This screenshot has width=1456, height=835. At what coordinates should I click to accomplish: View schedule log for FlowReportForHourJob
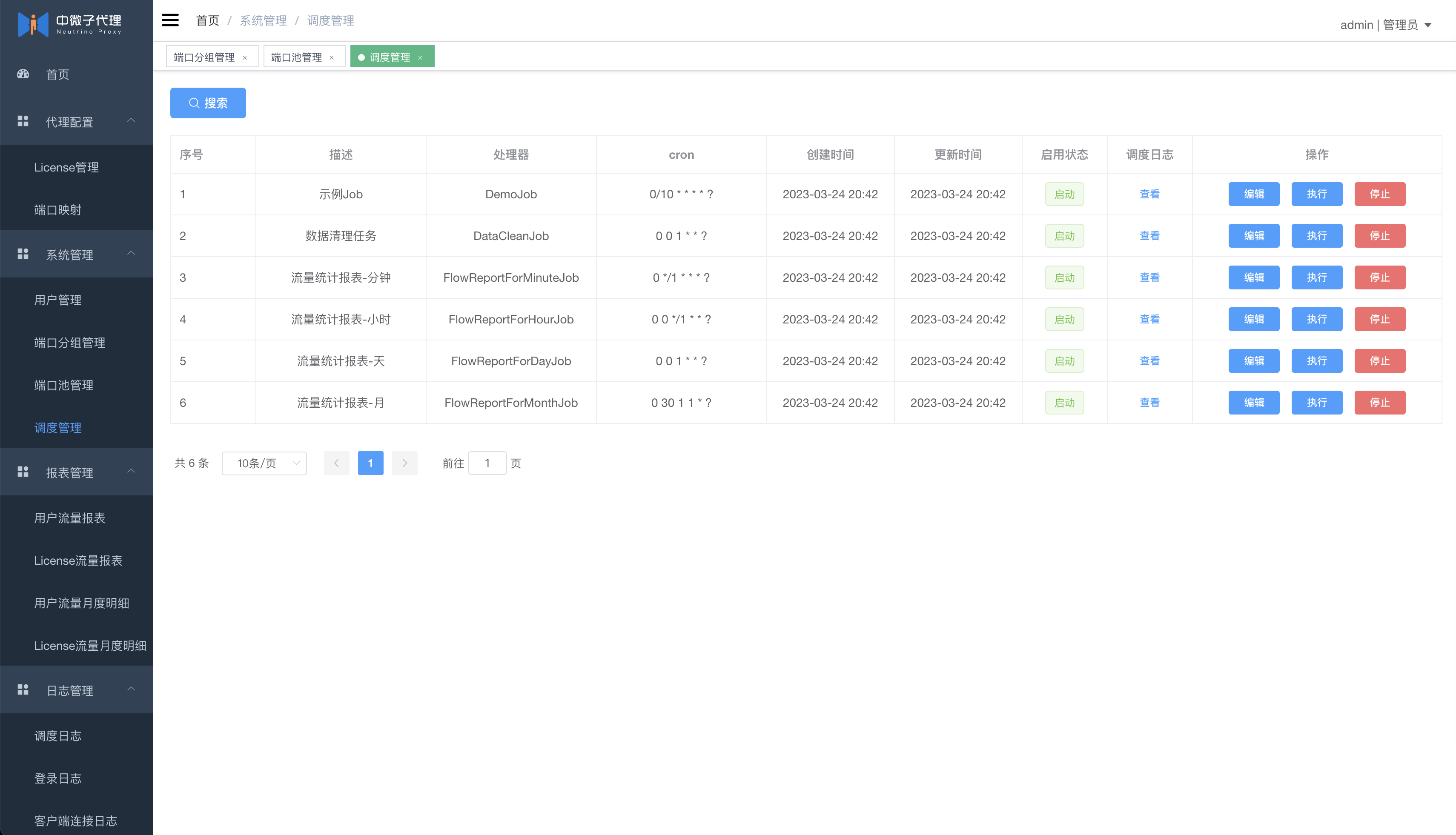point(1149,320)
